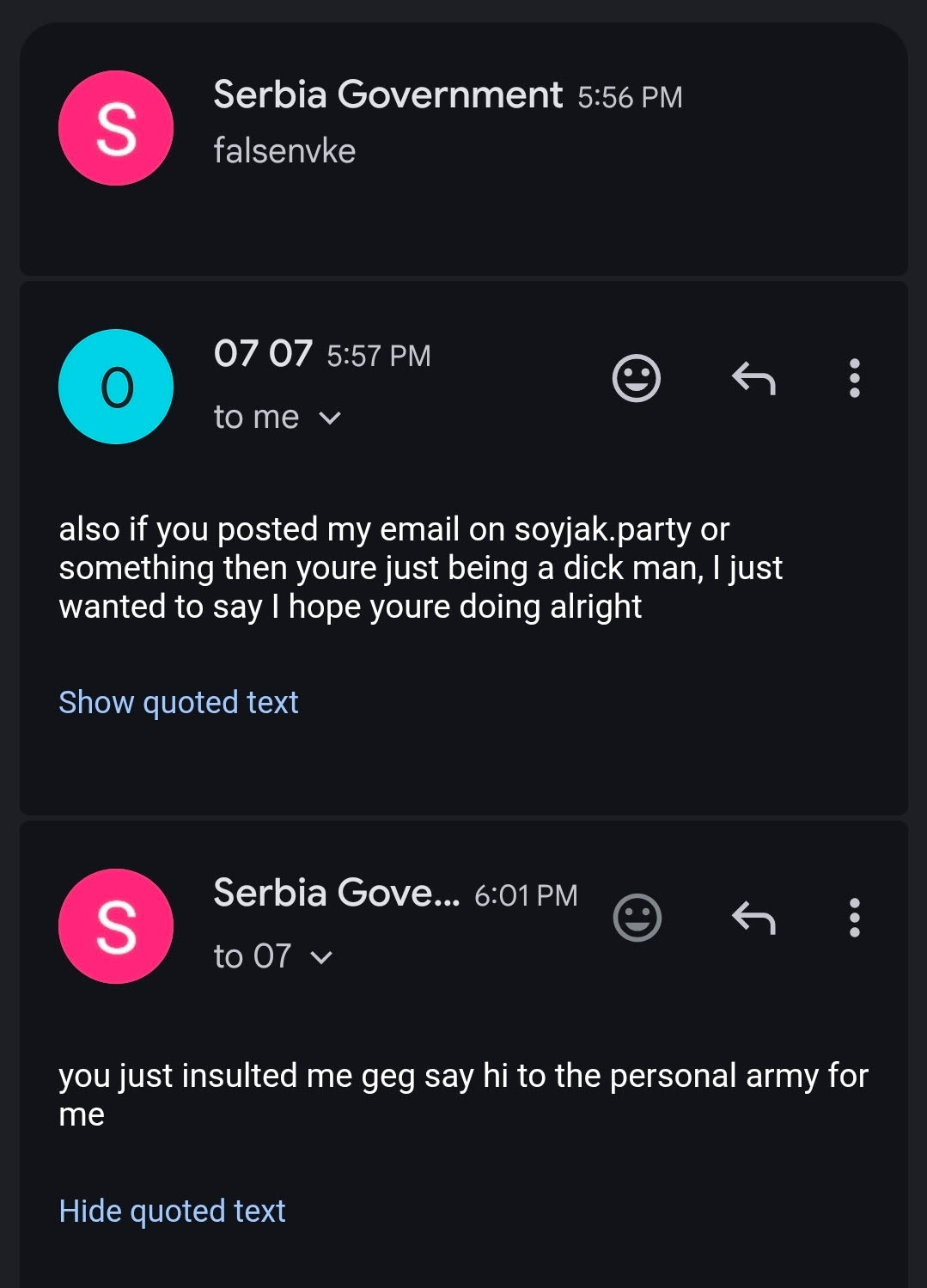This screenshot has width=927, height=1288.
Task: Hide quoted text in the last email
Action: 172,1212
